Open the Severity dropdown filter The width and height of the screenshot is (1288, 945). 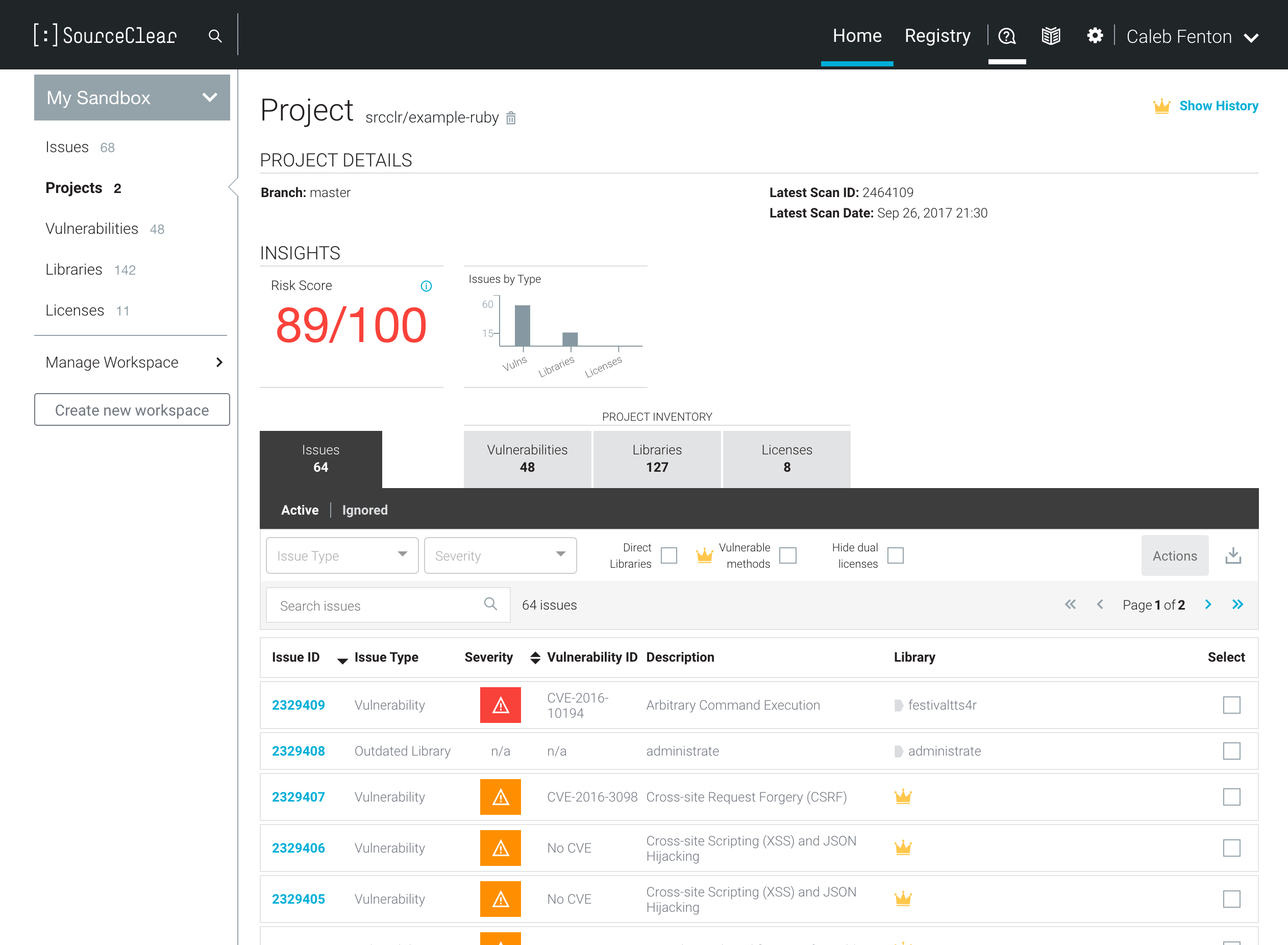500,555
